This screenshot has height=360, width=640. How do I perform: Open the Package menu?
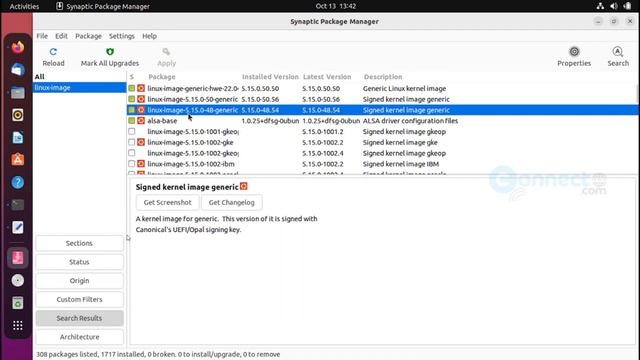(x=88, y=36)
